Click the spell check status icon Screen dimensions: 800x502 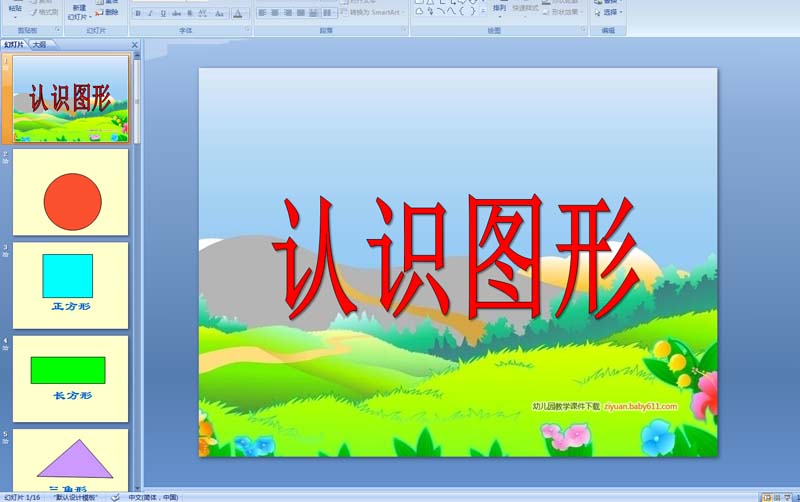pos(115,497)
